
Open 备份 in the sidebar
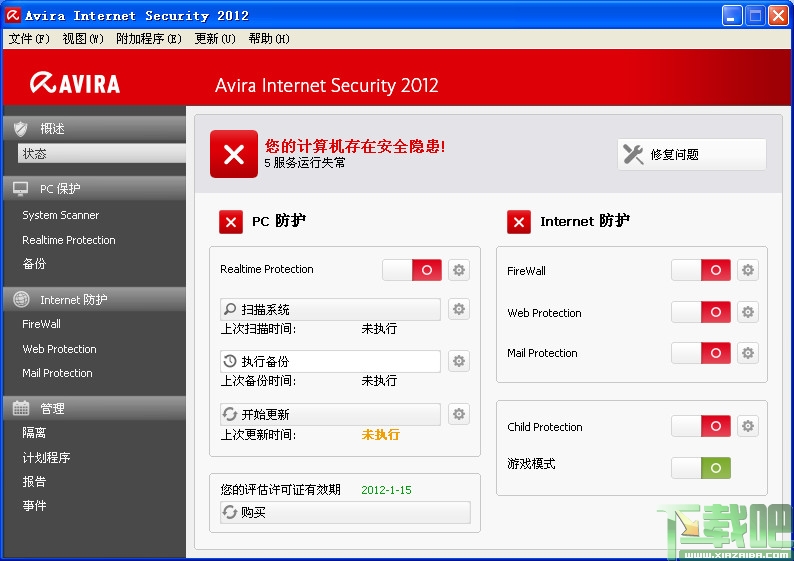34,264
